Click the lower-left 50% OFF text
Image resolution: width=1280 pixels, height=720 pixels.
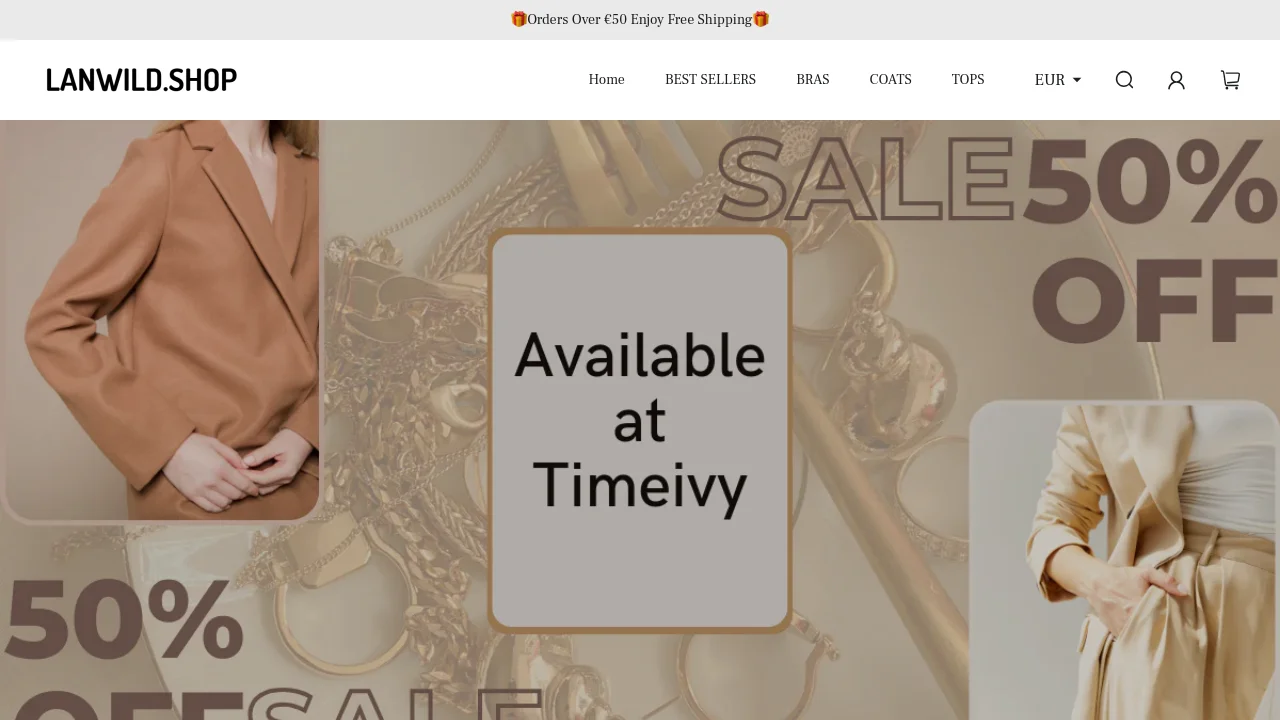point(125,650)
